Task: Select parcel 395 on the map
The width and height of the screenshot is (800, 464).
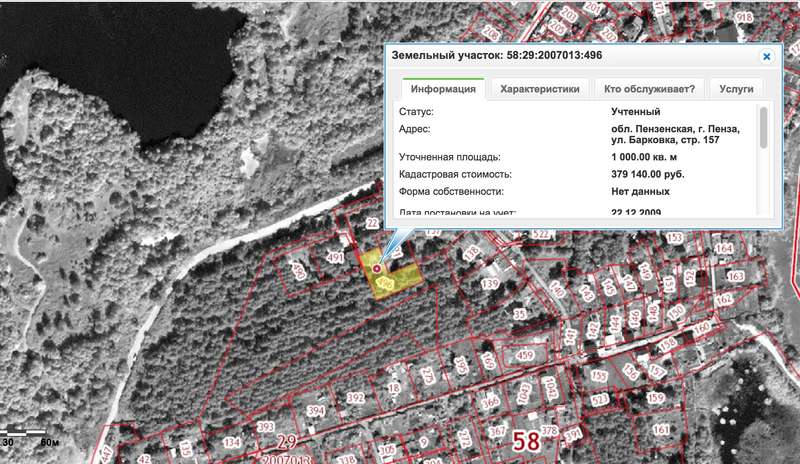Action: [461, 366]
